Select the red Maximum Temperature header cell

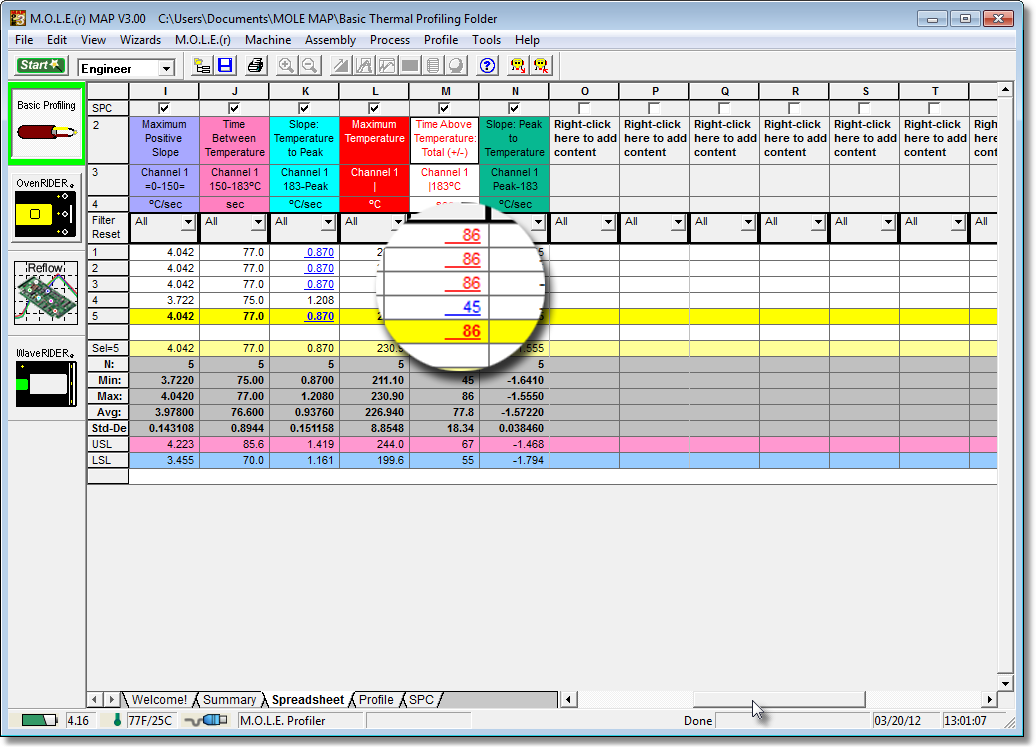pyautogui.click(x=375, y=139)
